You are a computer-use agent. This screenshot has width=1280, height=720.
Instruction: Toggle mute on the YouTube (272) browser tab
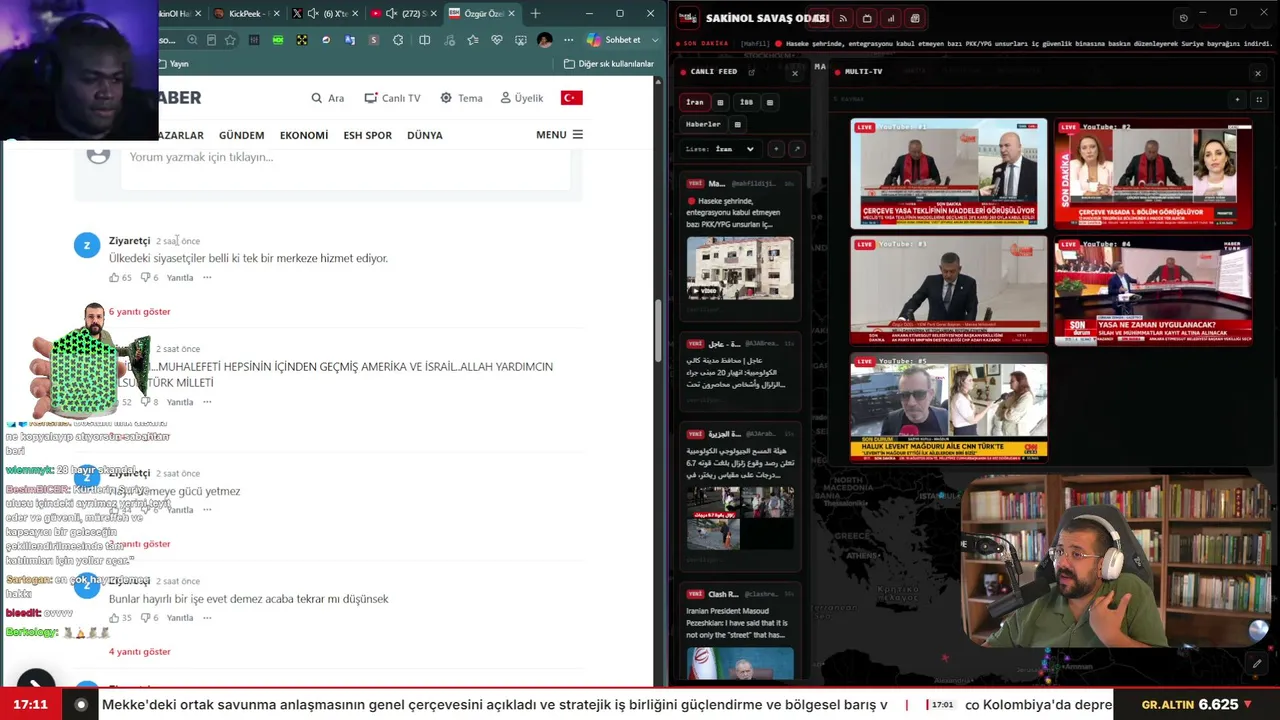tap(391, 14)
